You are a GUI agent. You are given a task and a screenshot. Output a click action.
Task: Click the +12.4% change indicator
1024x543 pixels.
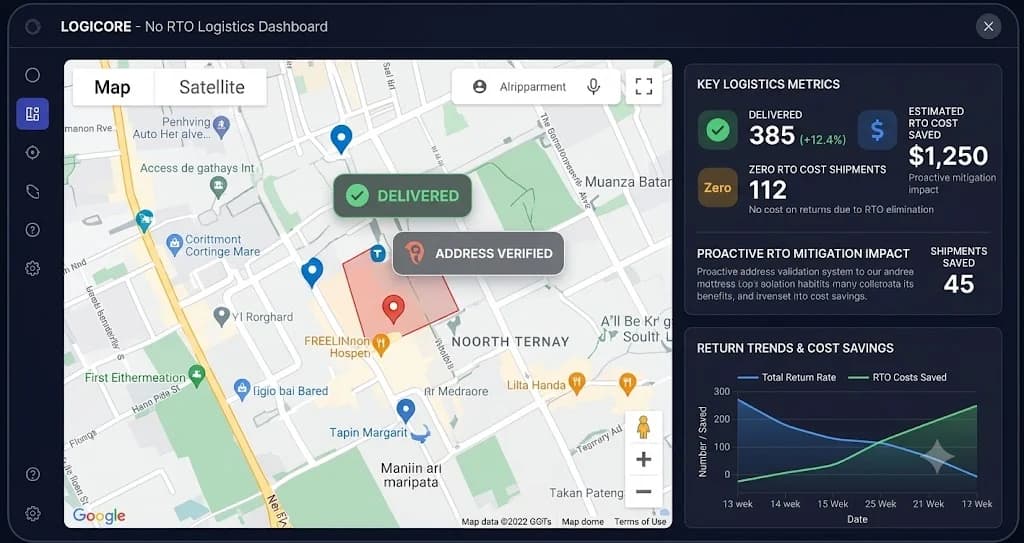pyautogui.click(x=822, y=140)
